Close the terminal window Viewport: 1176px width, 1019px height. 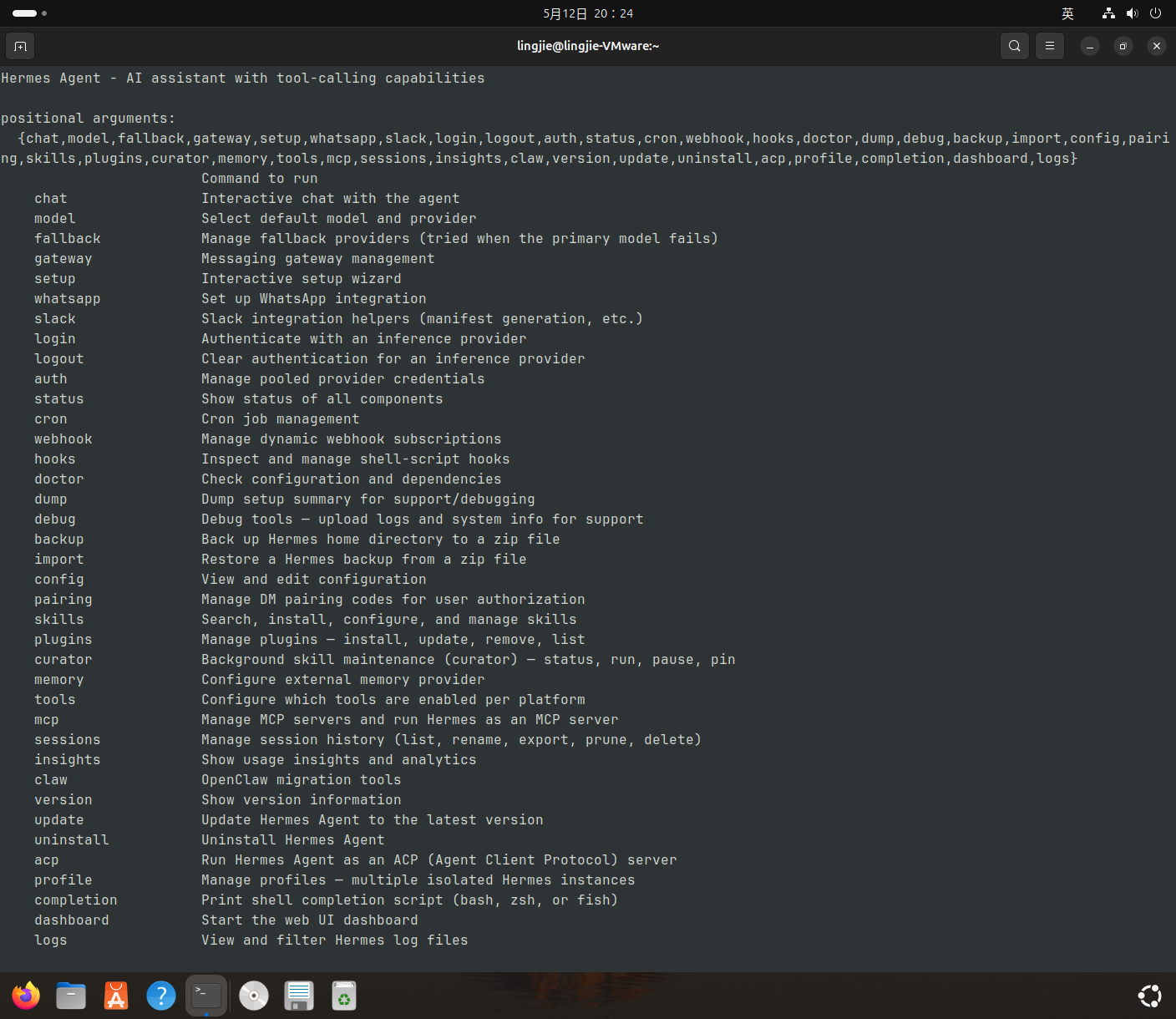1157,46
